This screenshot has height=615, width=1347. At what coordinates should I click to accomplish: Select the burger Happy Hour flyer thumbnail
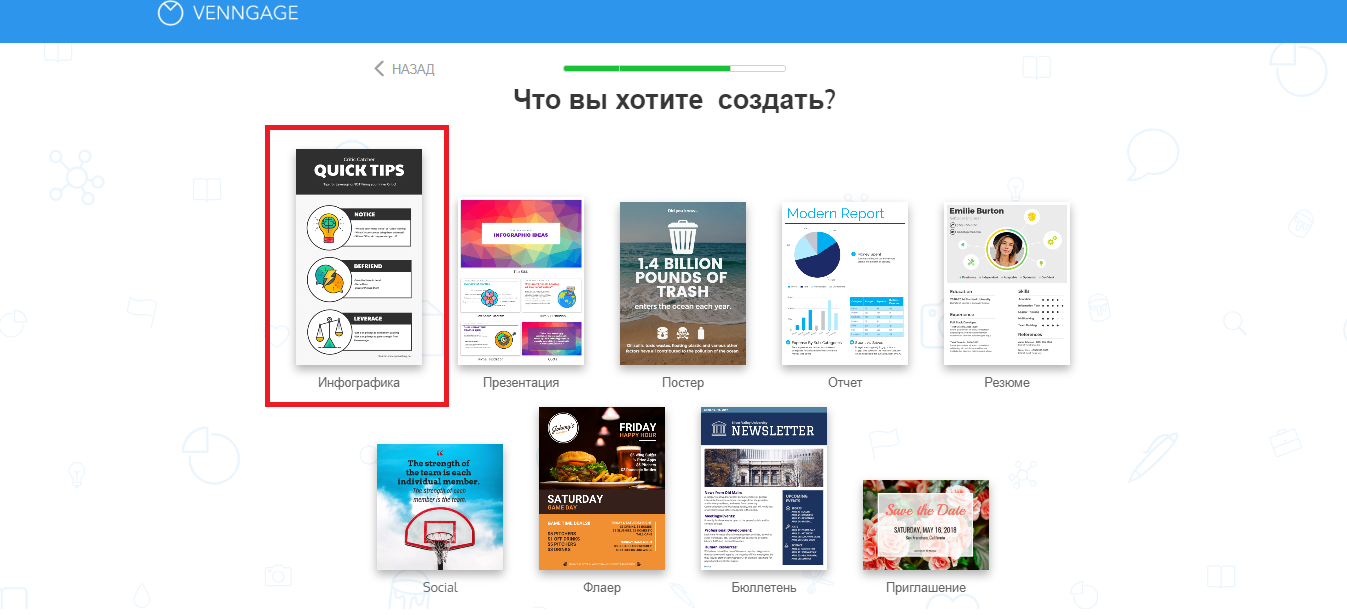pyautogui.click(x=602, y=488)
